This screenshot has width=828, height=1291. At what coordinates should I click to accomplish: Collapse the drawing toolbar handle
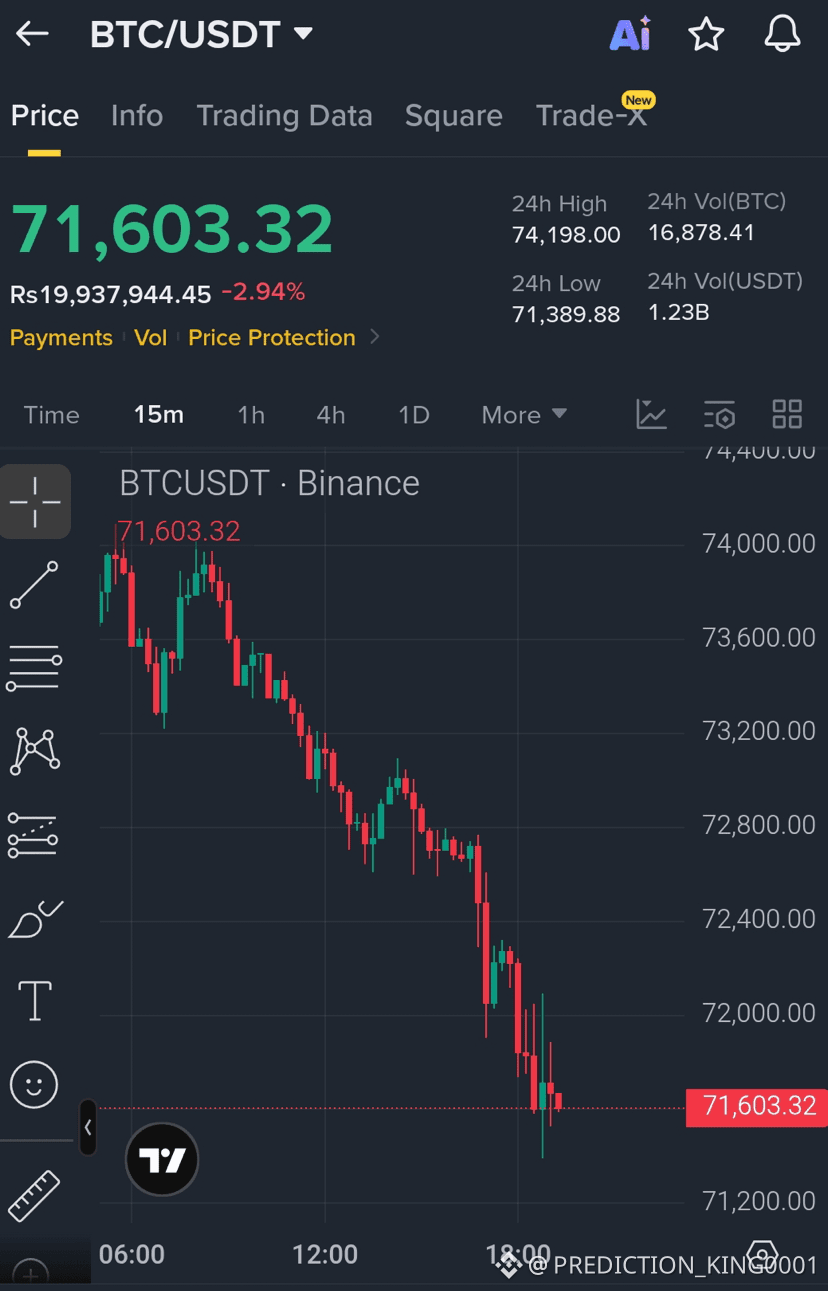coord(88,1127)
